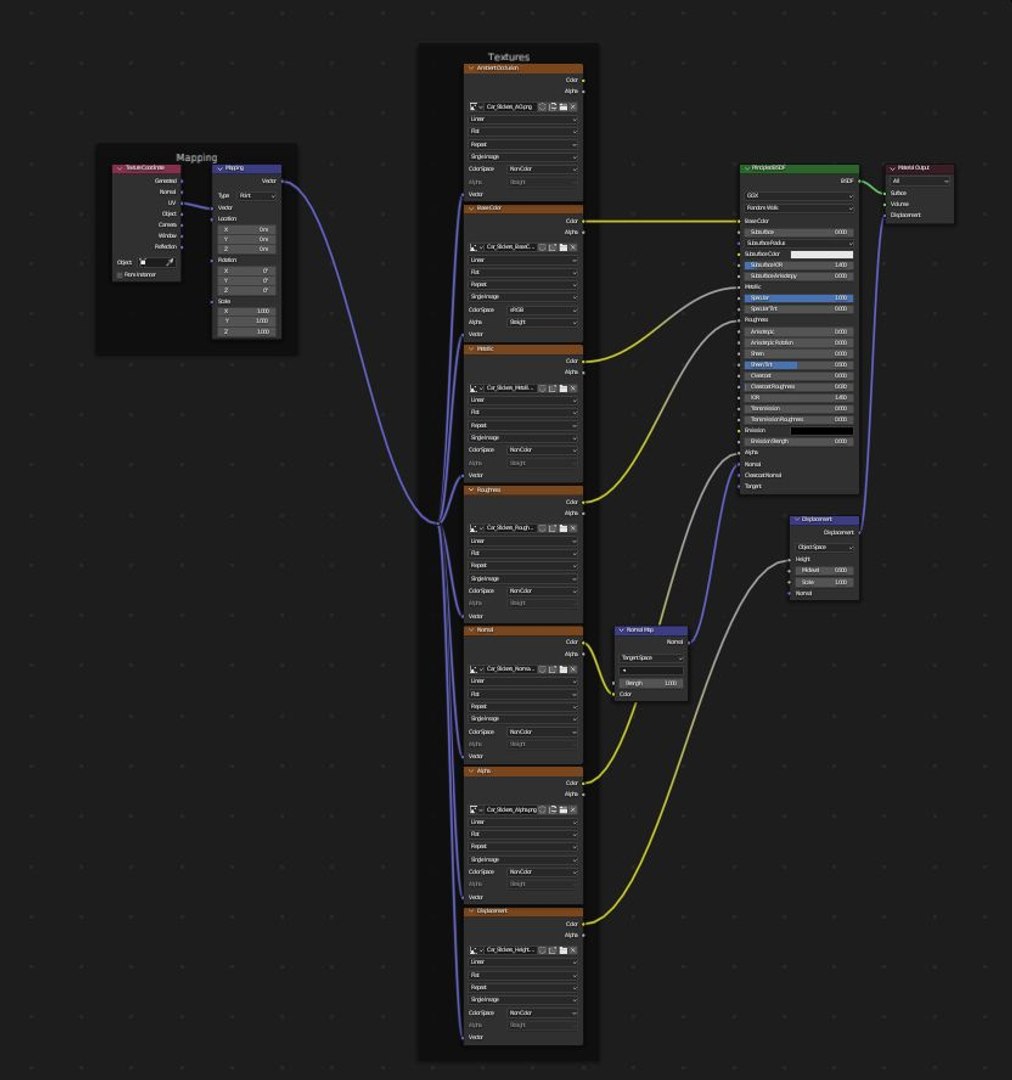The width and height of the screenshot is (1012, 1080).
Task: Toggle From Instancer checkbox in Texture Coordinate
Action: pos(120,275)
